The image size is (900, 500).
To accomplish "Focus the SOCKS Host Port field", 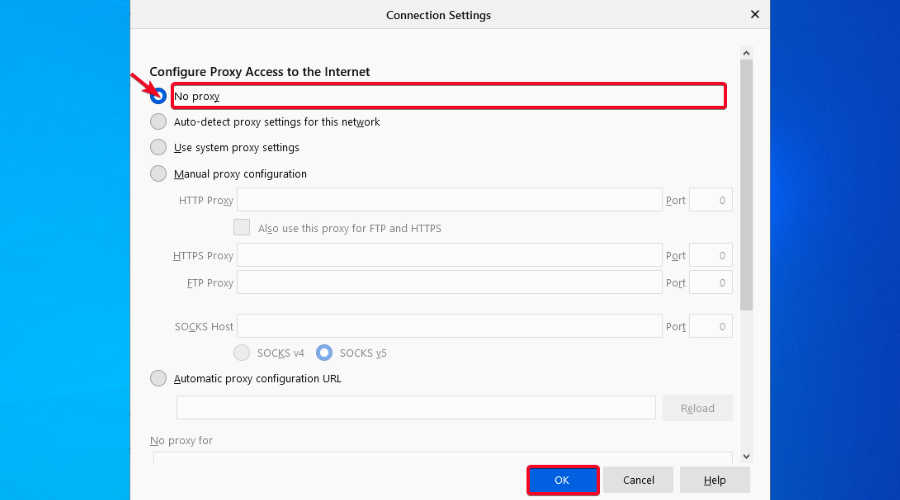I will click(711, 326).
